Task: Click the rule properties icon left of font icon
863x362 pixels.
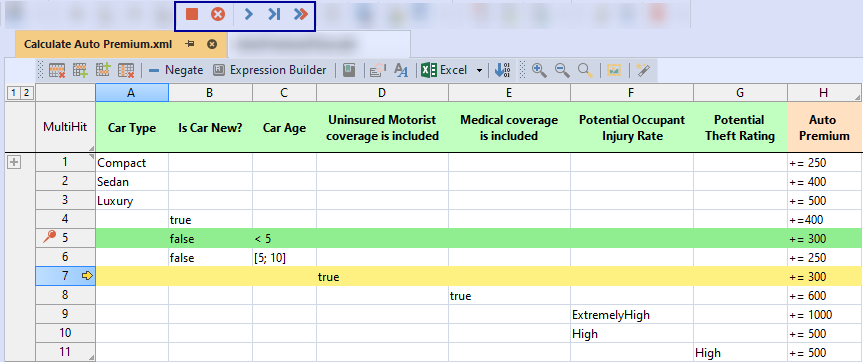Action: [x=378, y=70]
